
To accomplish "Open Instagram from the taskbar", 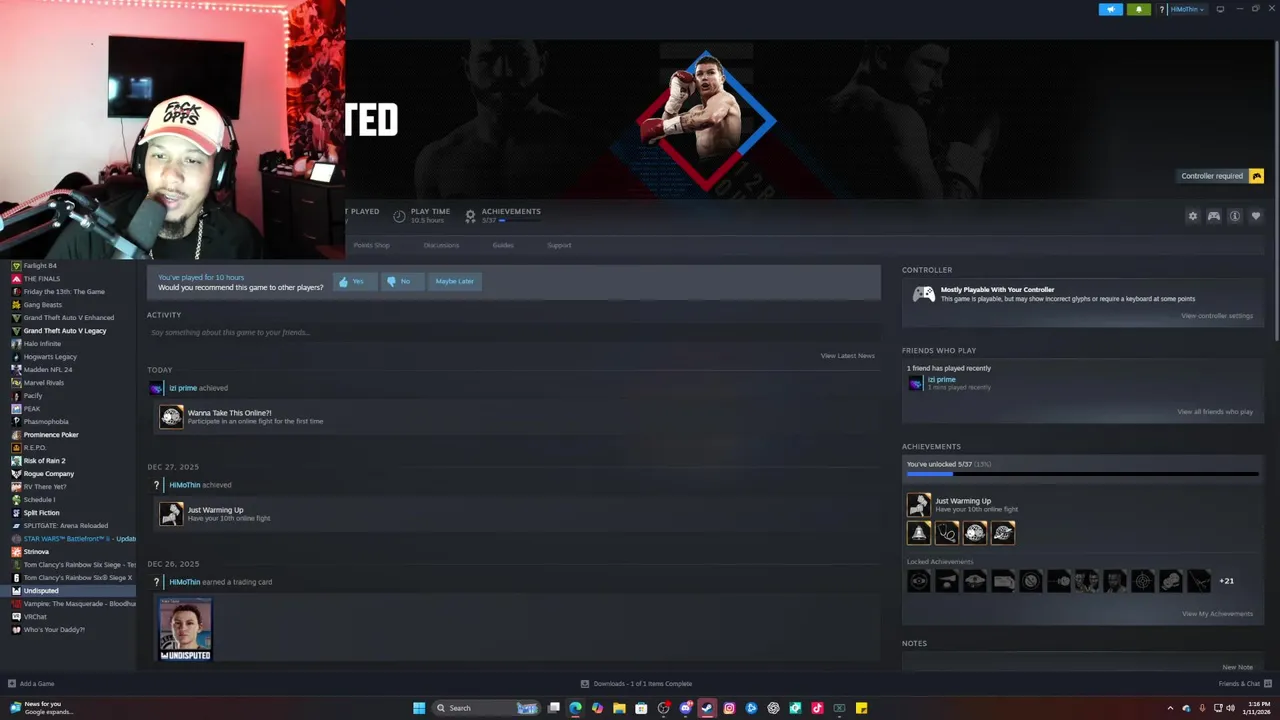I will (729, 708).
